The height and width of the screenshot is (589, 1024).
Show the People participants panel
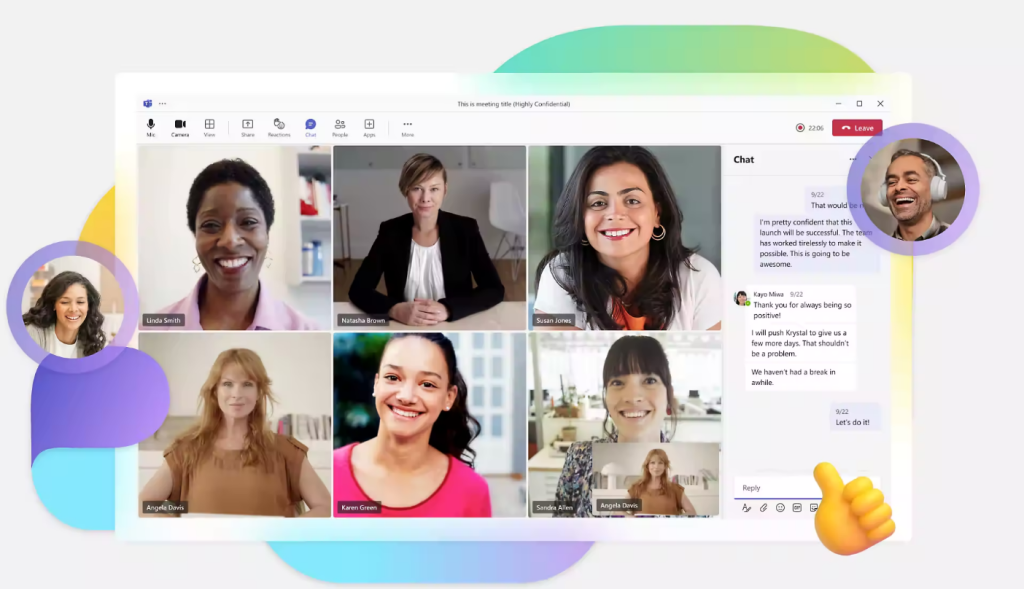click(x=340, y=126)
